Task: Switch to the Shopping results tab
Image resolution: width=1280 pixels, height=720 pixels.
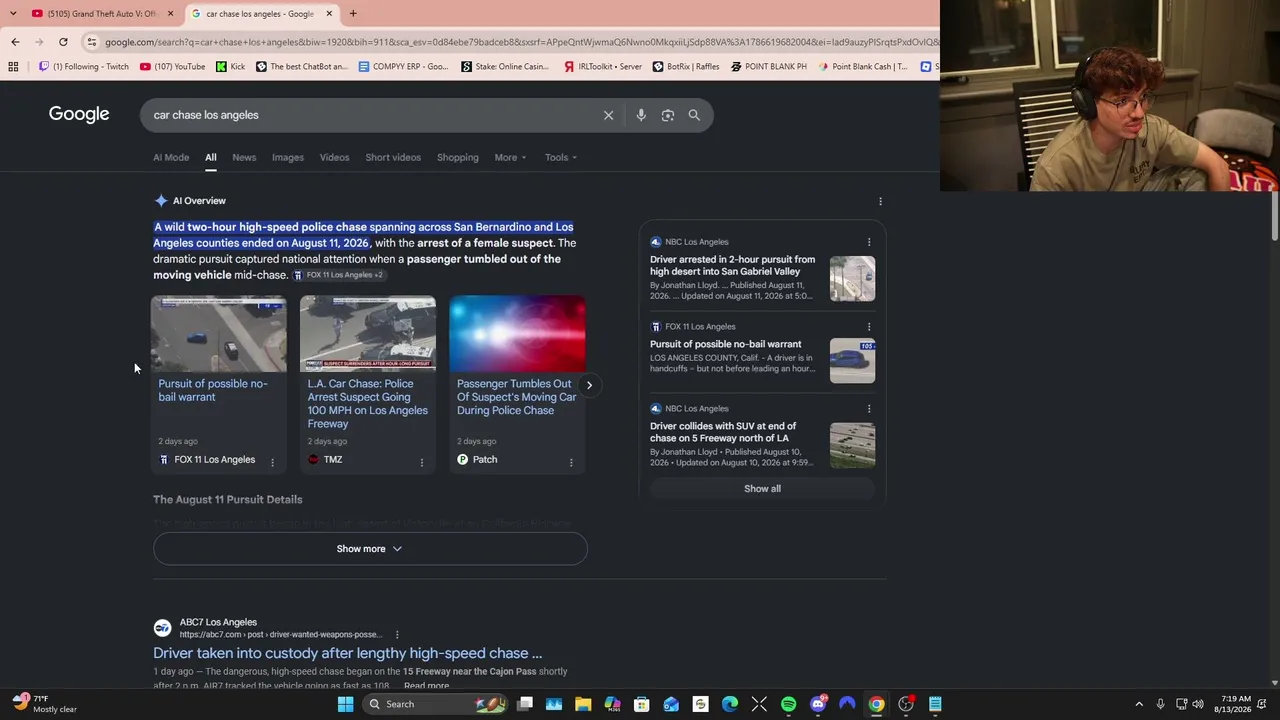Action: (x=458, y=157)
